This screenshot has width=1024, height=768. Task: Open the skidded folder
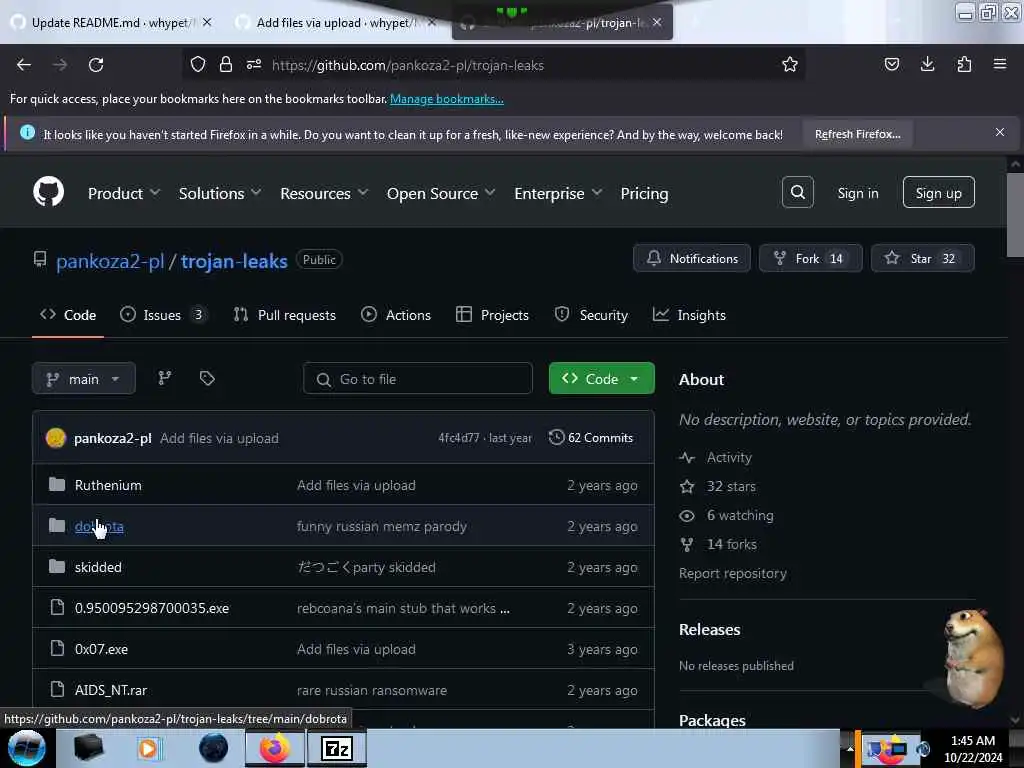point(98,567)
